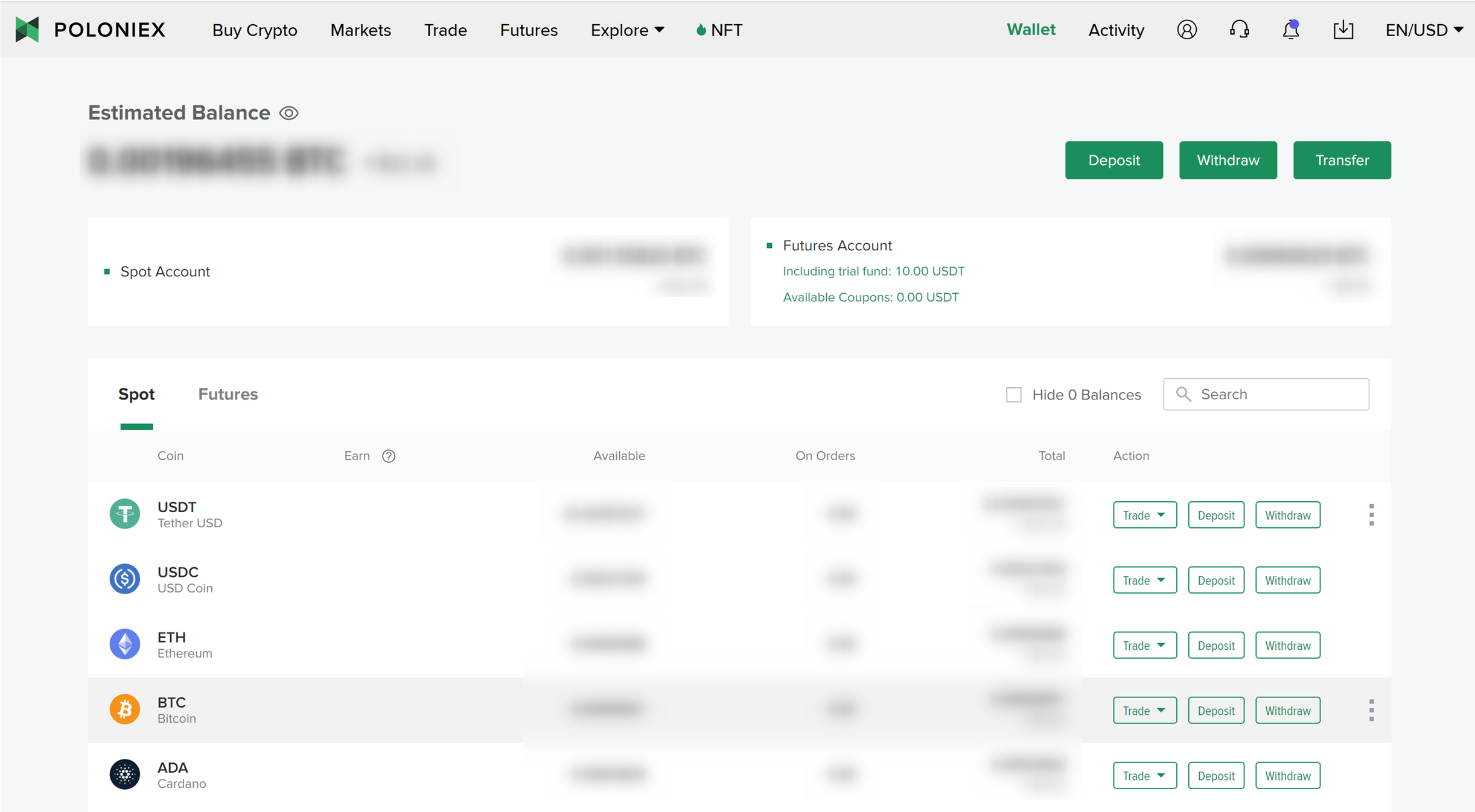This screenshot has width=1475, height=812.
Task: Deposit BTC from its row
Action: 1216,710
